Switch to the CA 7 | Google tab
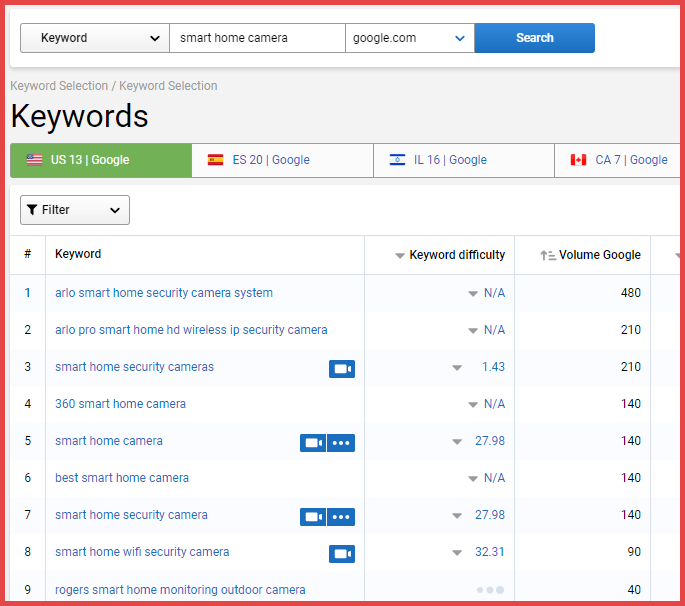685x606 pixels. click(x=617, y=160)
